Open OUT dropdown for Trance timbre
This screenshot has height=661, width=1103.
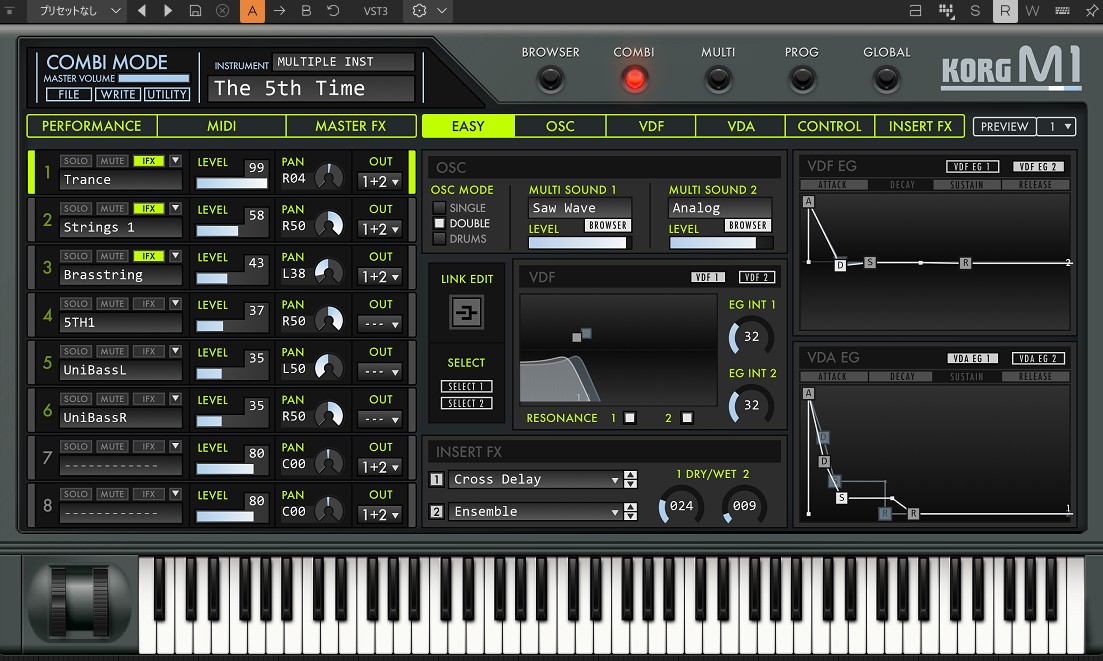tap(380, 181)
